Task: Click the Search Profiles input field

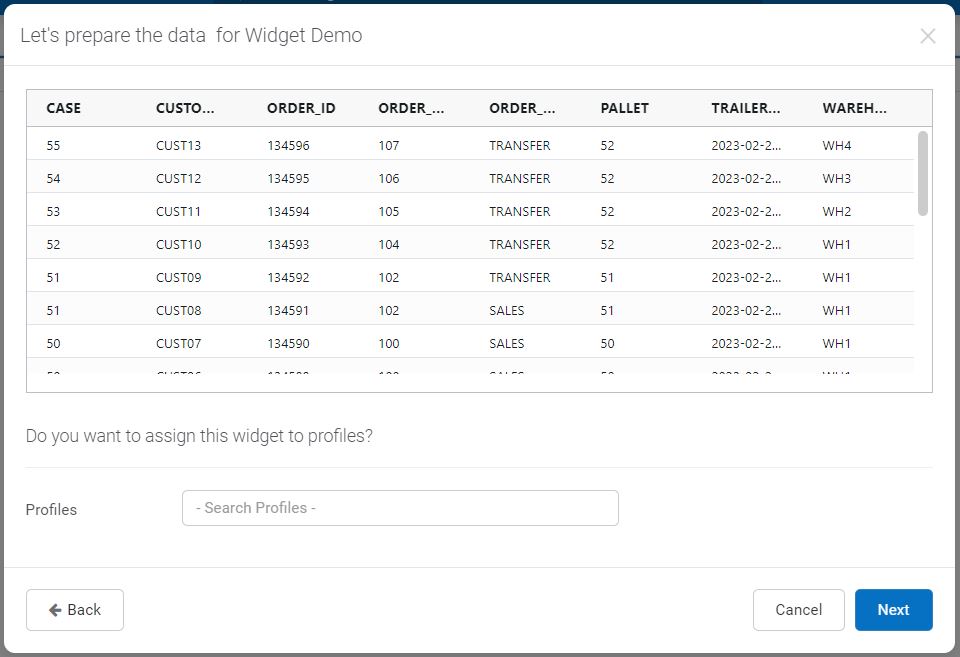Action: click(399, 508)
